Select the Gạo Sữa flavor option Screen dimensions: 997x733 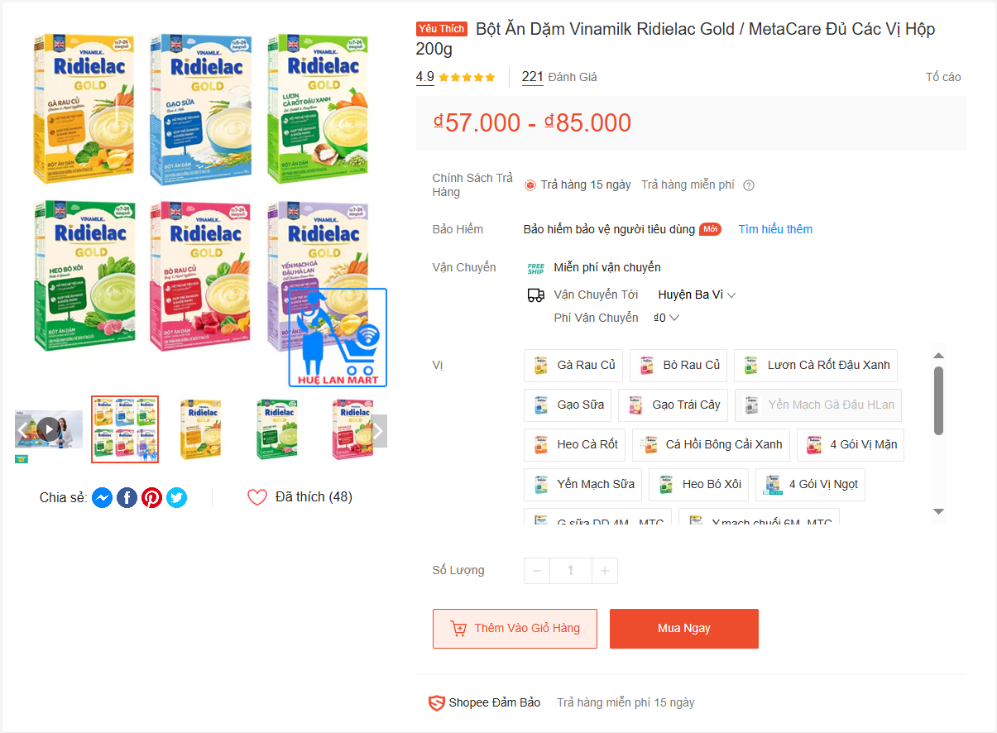(x=568, y=405)
